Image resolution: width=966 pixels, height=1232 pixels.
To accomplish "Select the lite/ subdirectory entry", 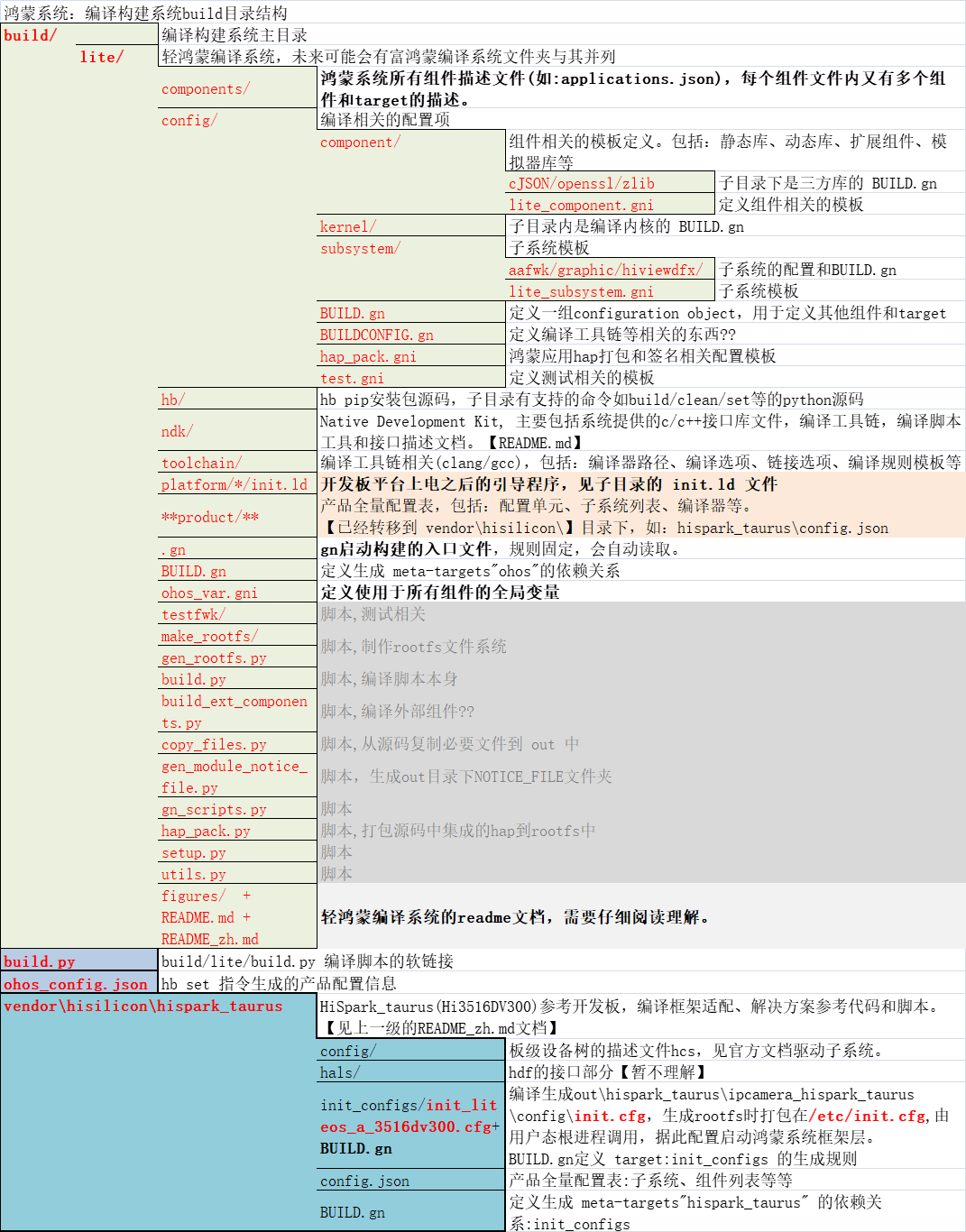I will (101, 57).
